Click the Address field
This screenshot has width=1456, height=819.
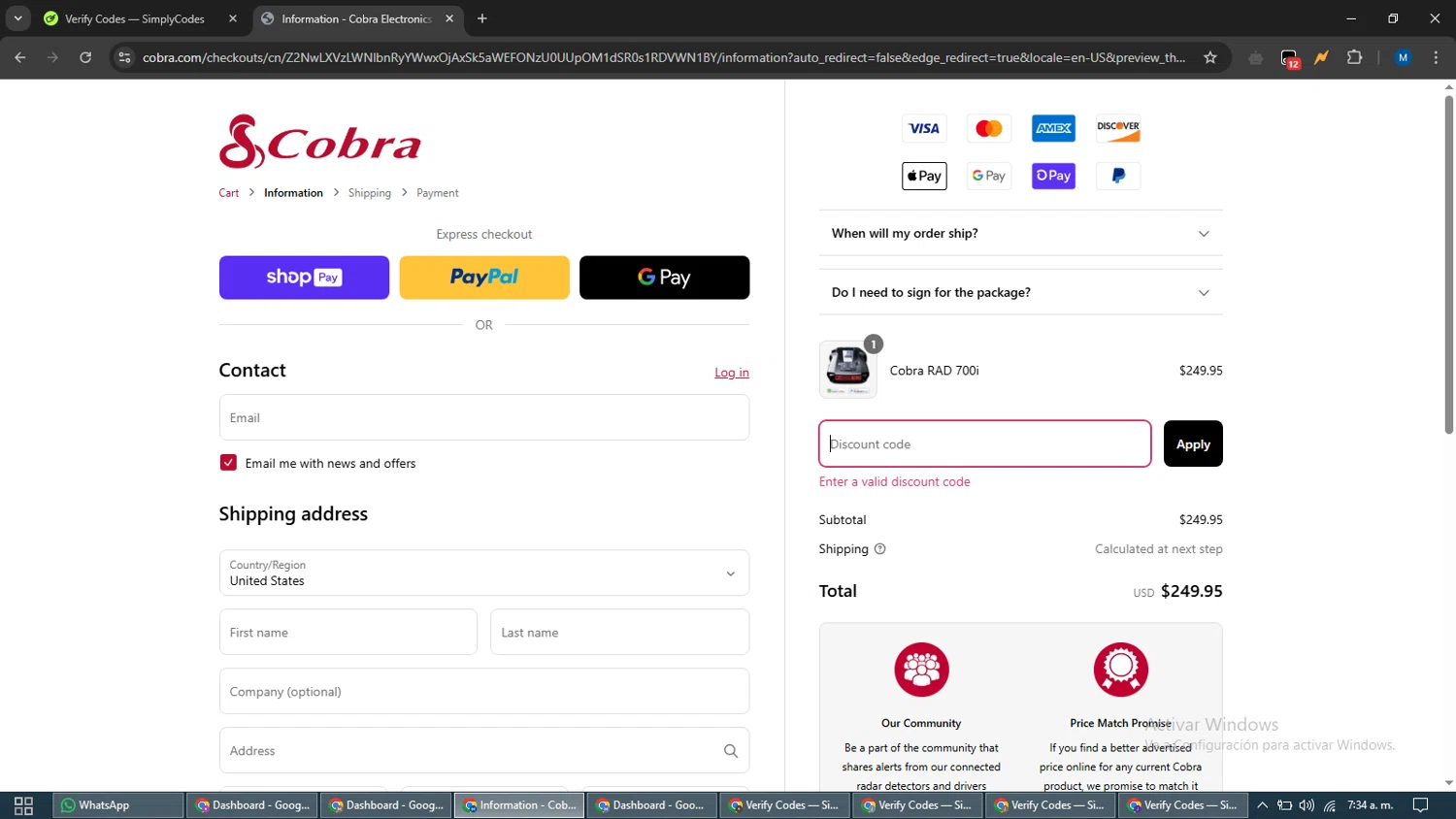[x=484, y=750]
